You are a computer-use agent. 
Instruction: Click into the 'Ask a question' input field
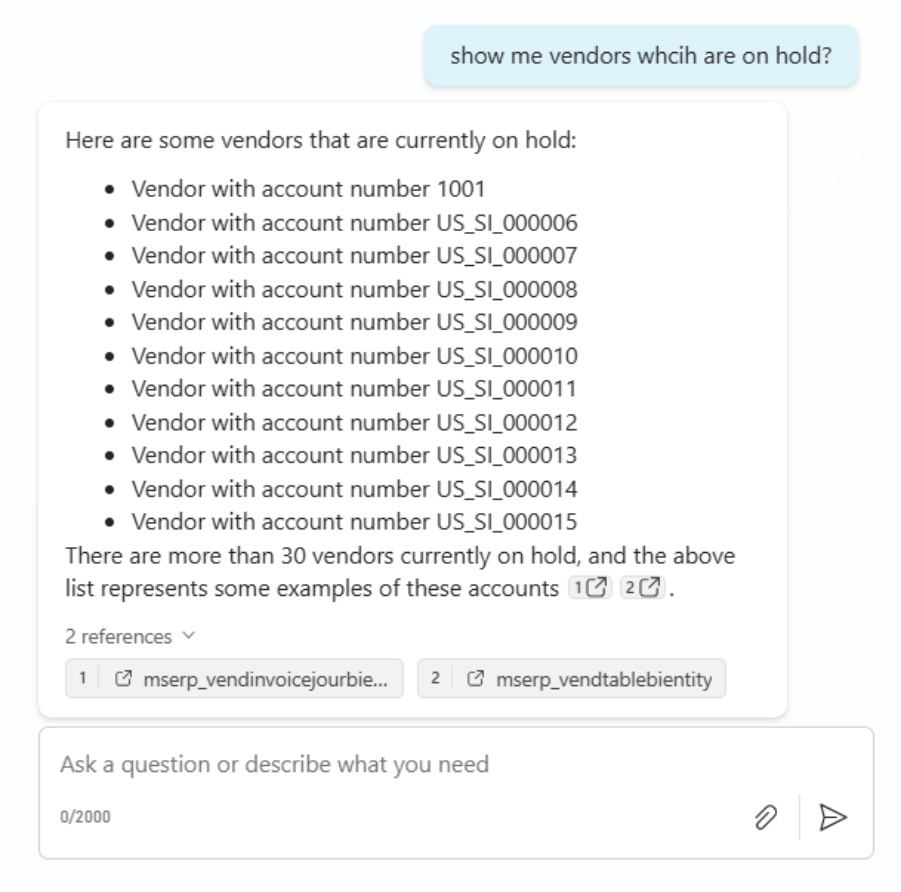click(x=400, y=765)
